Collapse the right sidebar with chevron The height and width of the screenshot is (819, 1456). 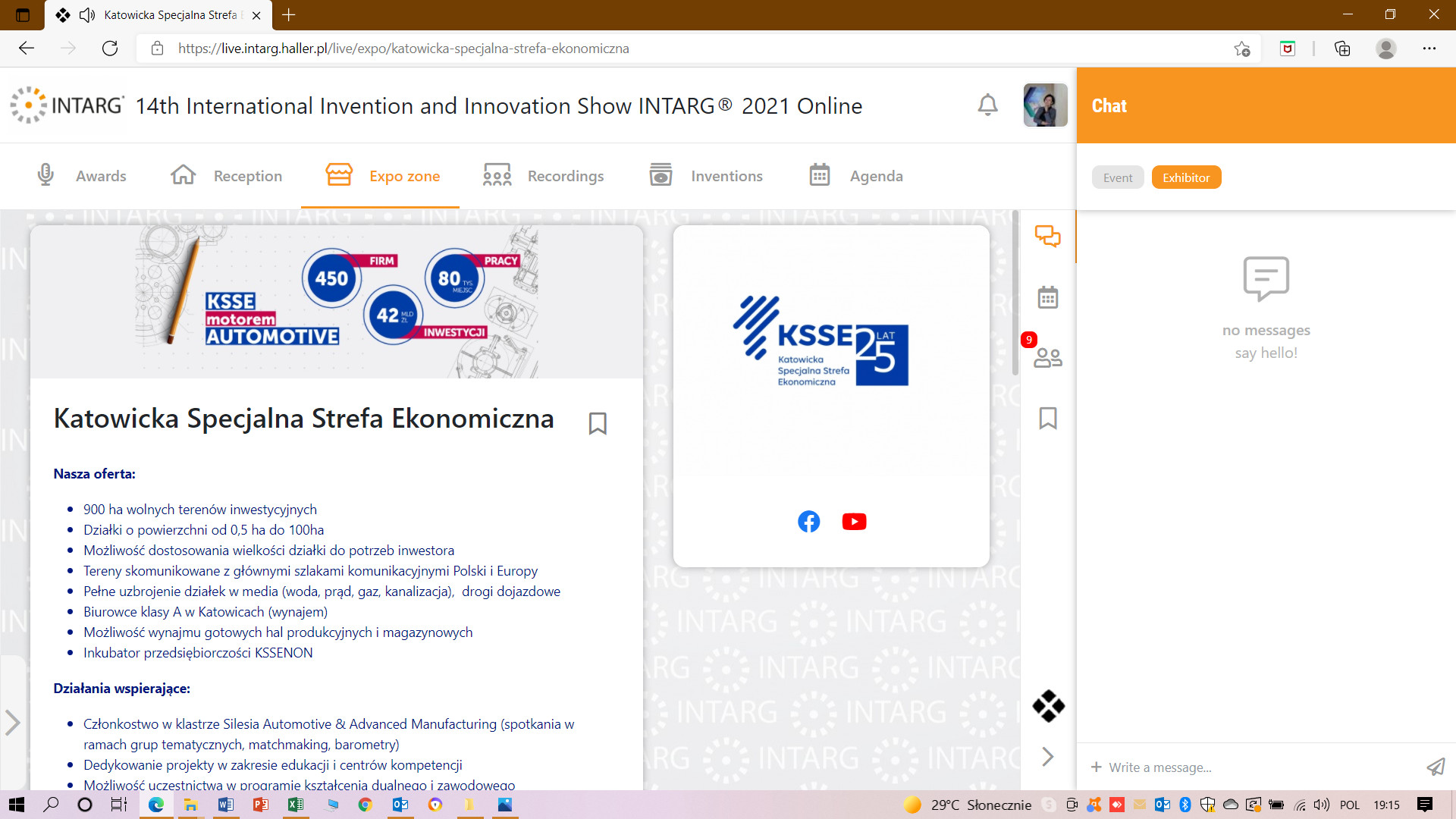(1048, 757)
